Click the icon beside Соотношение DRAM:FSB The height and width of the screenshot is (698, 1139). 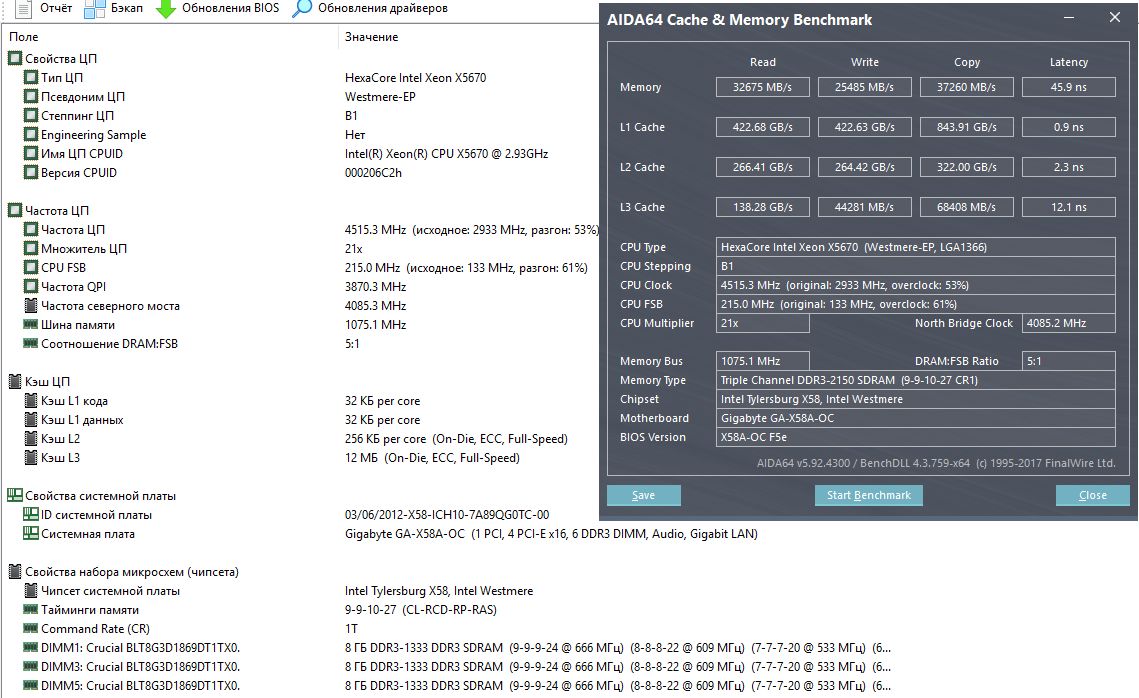31,343
